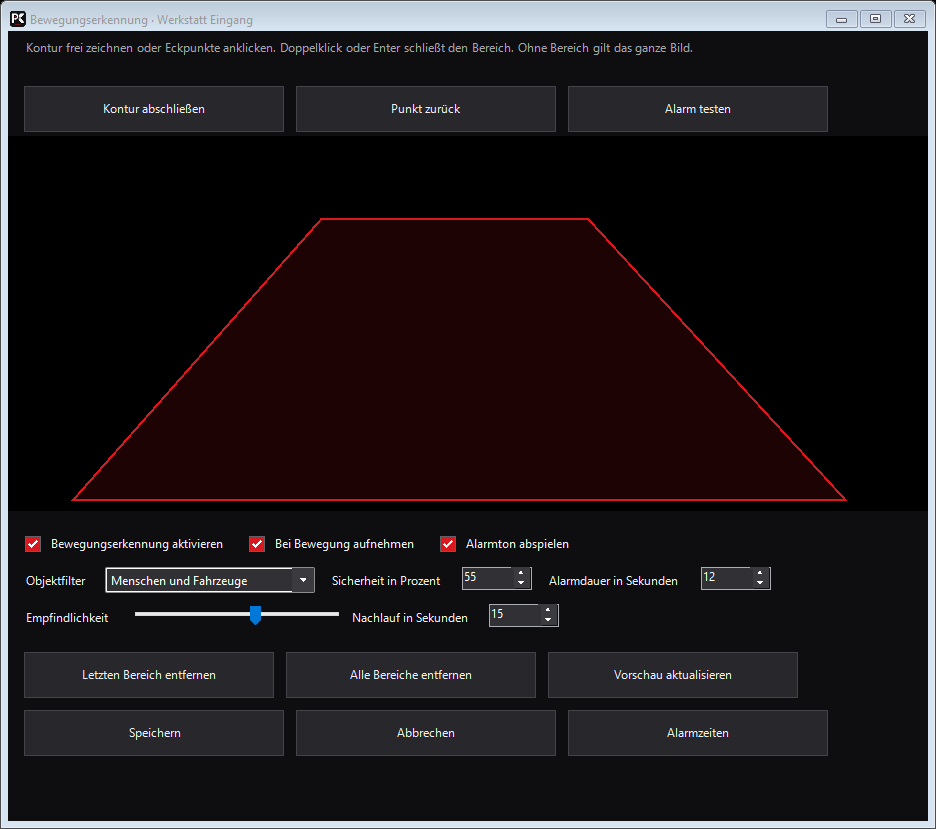Viewport: 936px width, 829px height.
Task: Focus the Sicherheit in Prozent field
Action: click(488, 578)
